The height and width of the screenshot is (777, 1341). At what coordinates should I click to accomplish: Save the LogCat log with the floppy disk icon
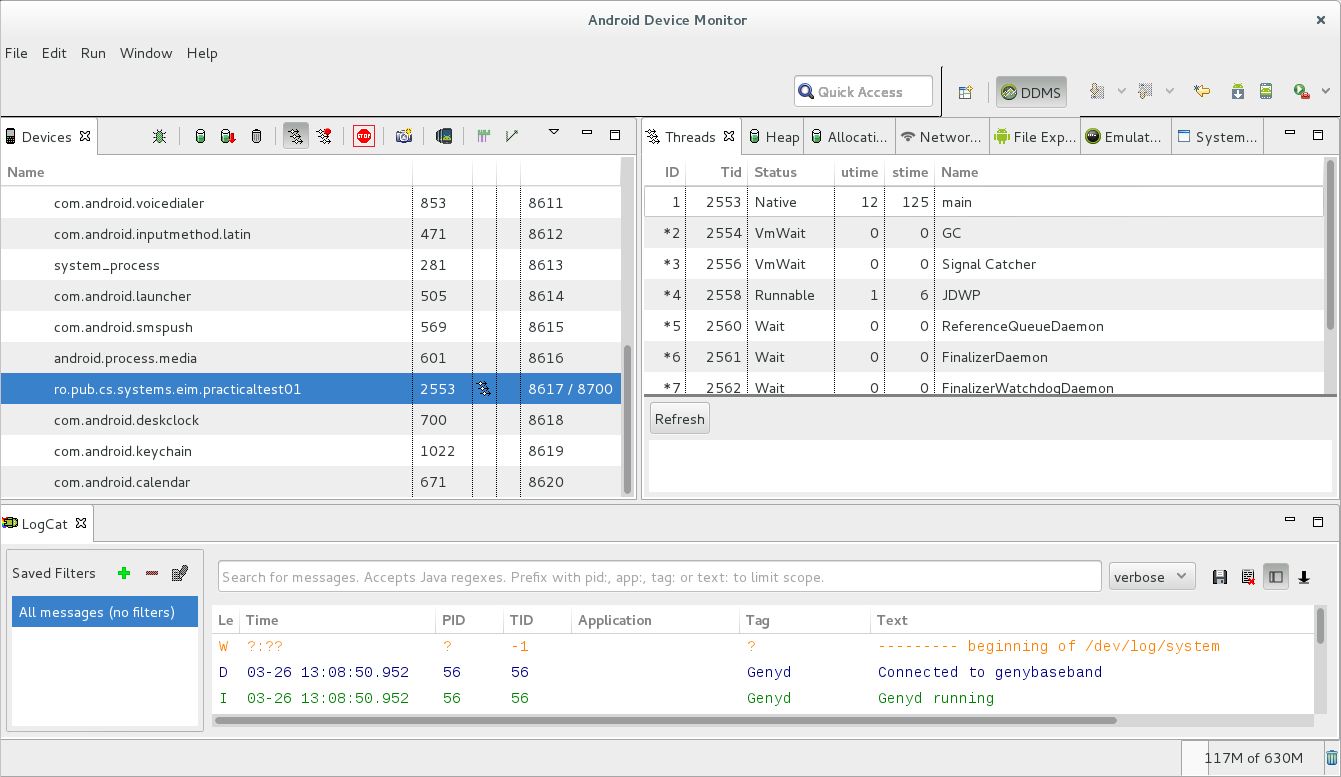(1220, 577)
